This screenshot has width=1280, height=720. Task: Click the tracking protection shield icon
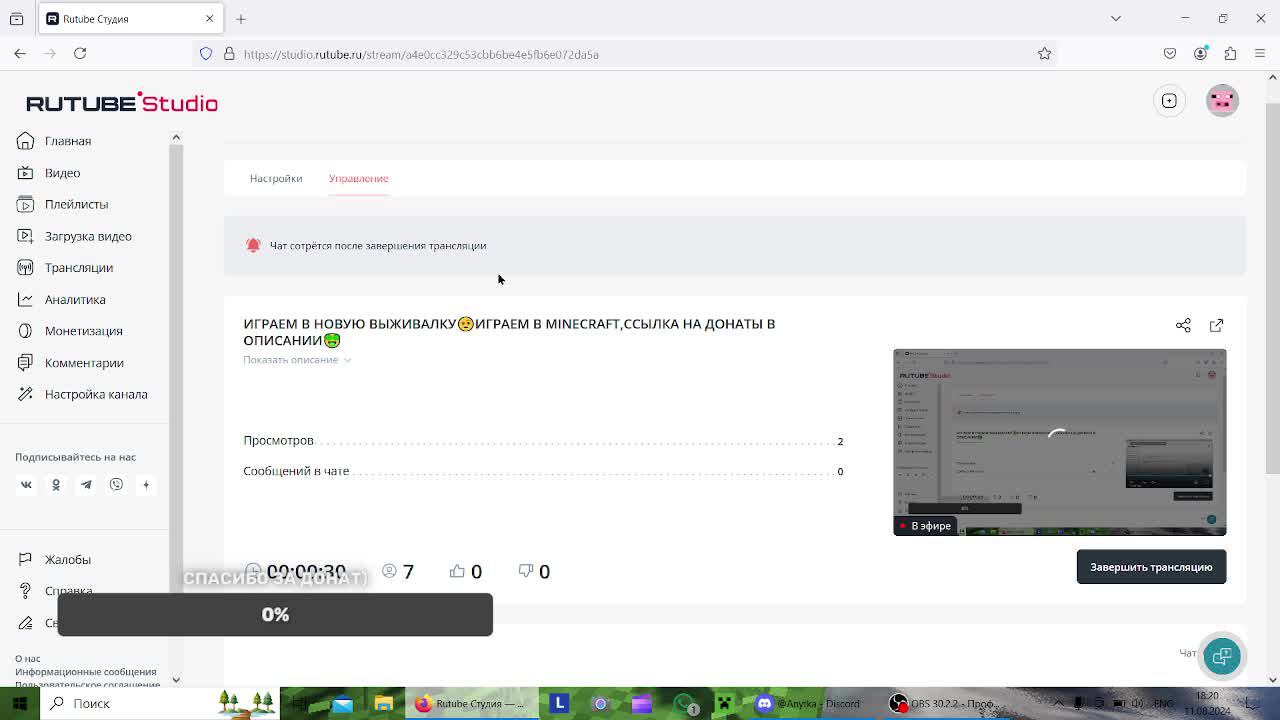[x=206, y=54]
